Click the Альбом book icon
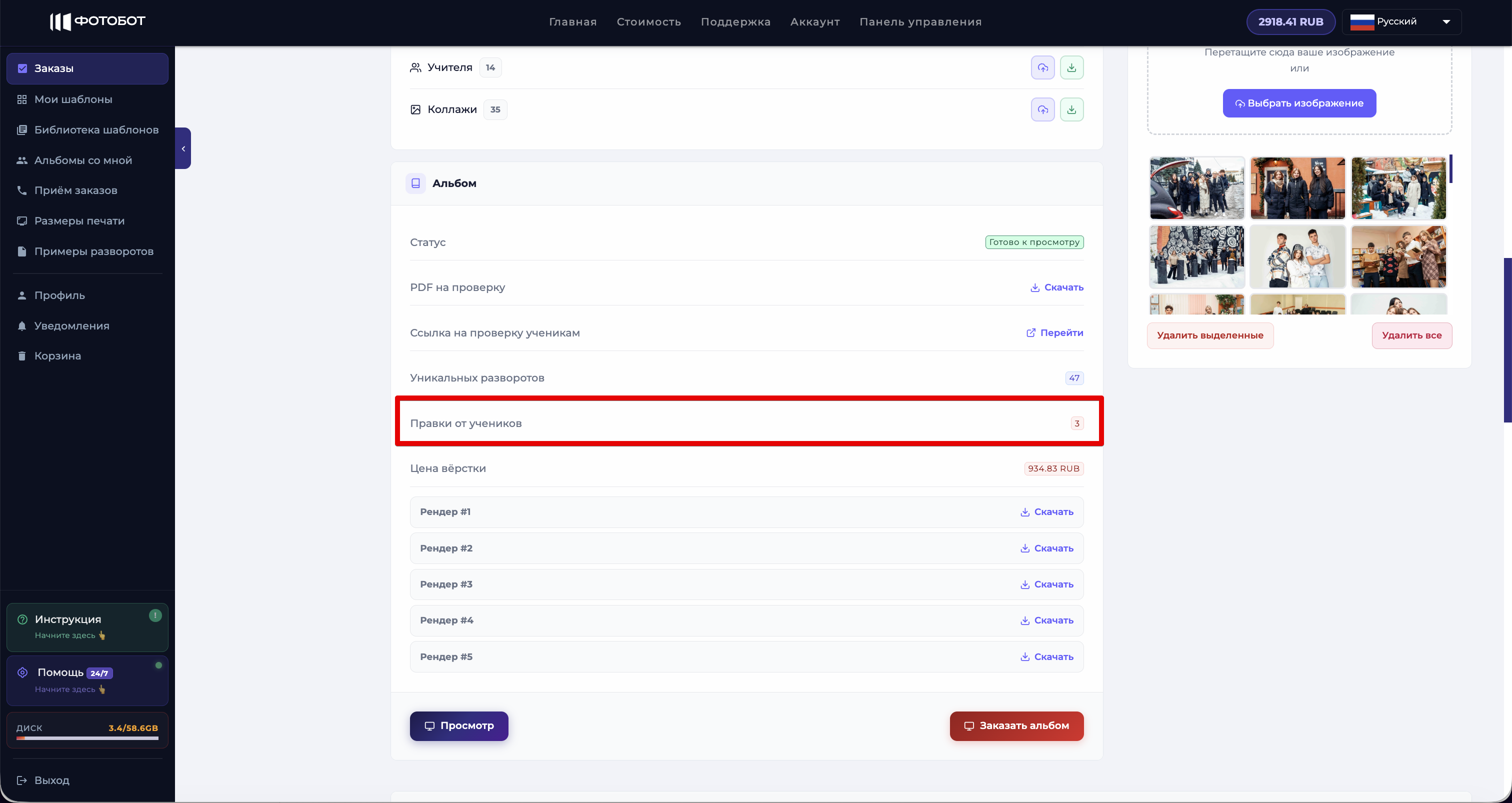The width and height of the screenshot is (1512, 803). tap(415, 183)
